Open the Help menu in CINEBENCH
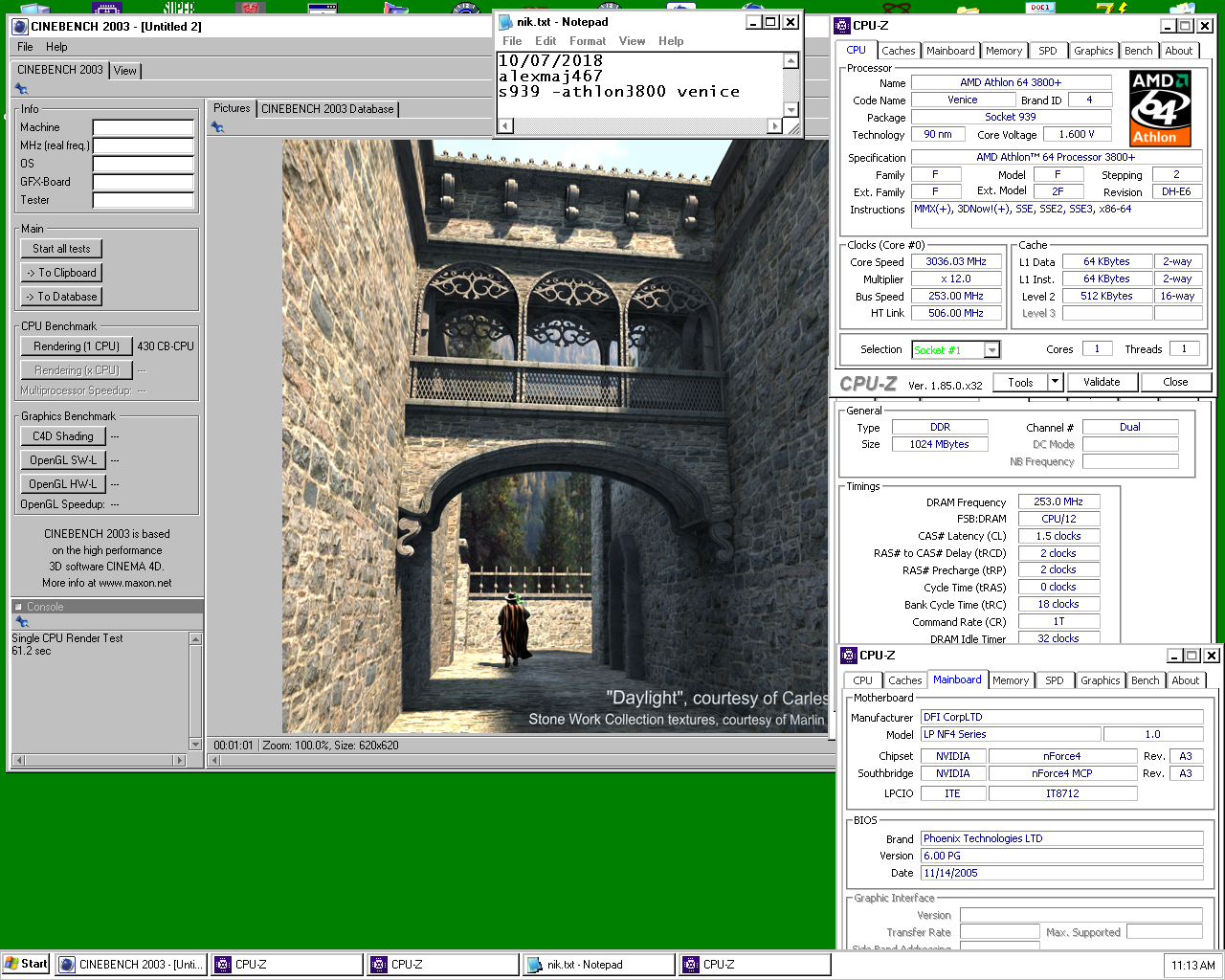This screenshot has height=980, width=1225. 56,47
